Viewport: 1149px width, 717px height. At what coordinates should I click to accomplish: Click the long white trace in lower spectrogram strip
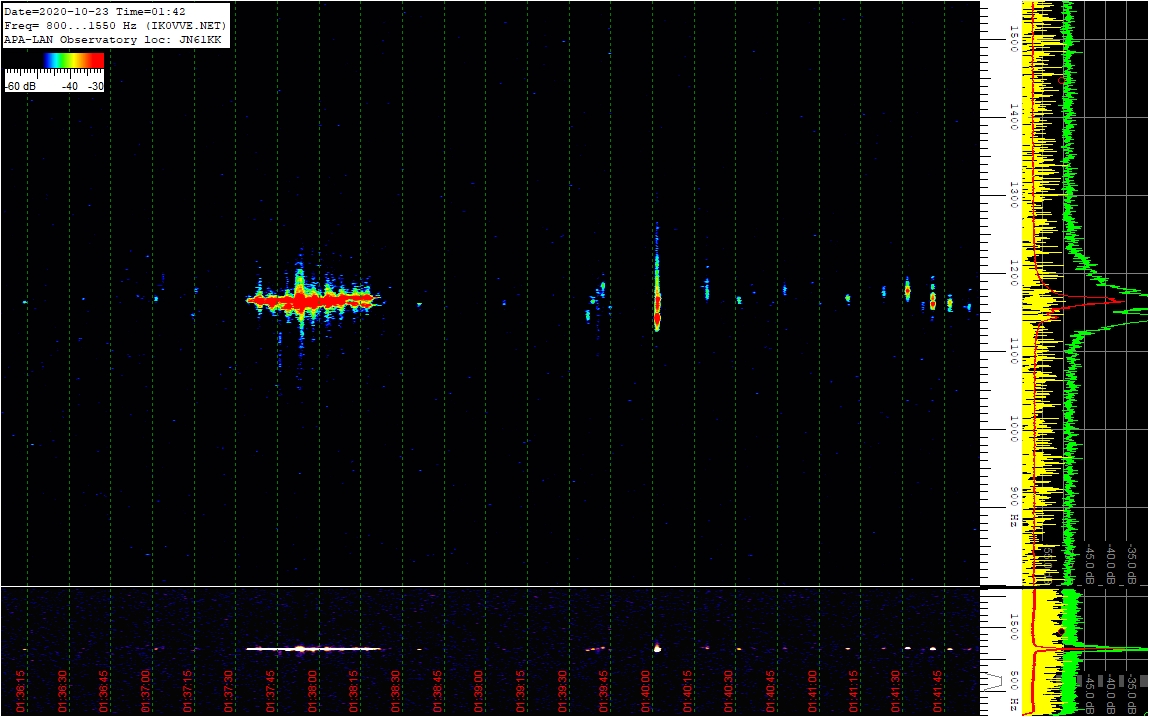coord(314,649)
